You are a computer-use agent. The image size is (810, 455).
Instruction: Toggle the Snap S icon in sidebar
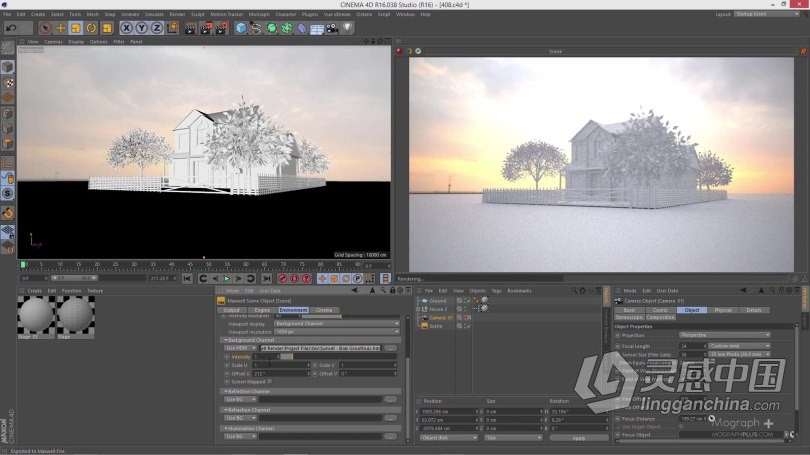(x=8, y=194)
